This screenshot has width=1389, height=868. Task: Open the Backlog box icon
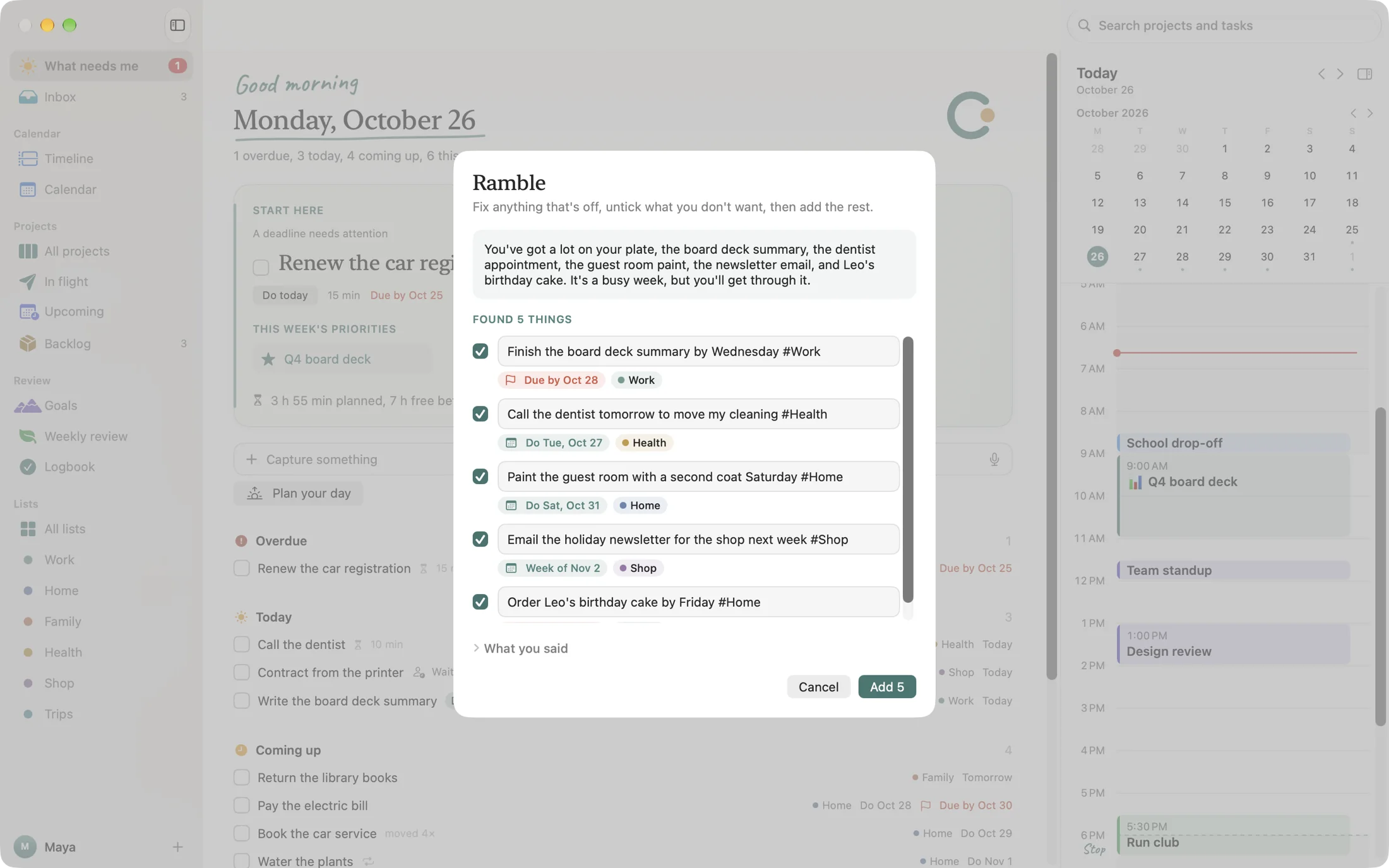[28, 343]
